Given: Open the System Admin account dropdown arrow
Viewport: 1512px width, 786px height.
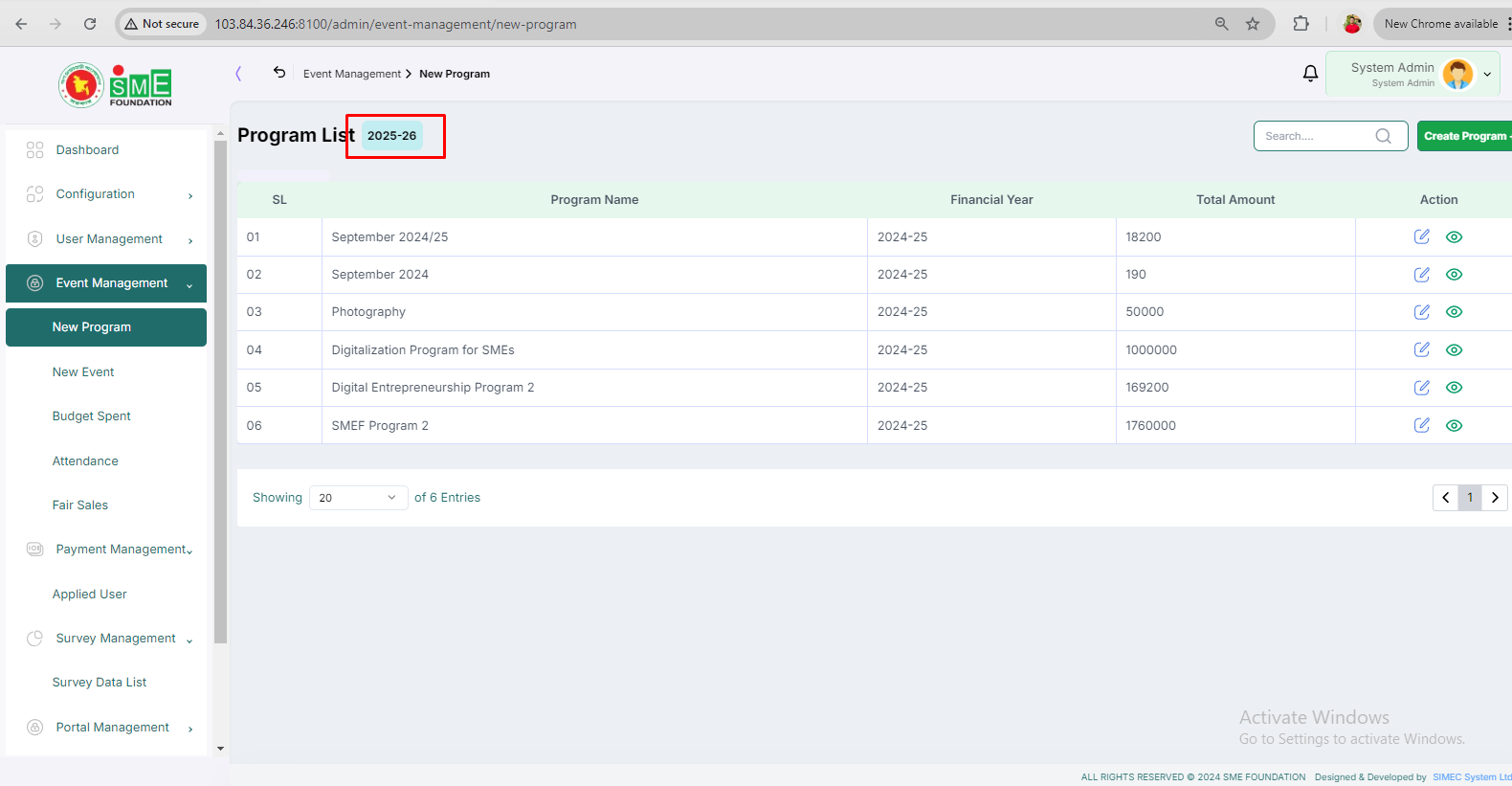Looking at the screenshot, I should (1487, 75).
